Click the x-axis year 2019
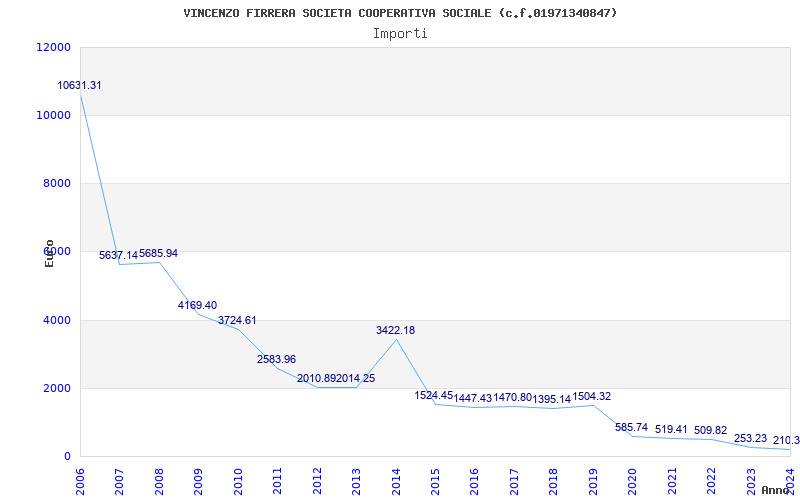800x500 pixels. 593,482
